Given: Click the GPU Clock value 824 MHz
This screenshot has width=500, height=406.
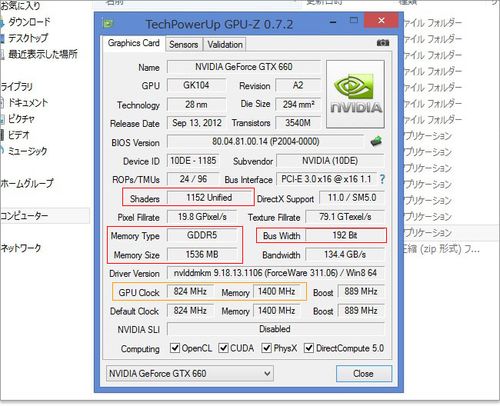Looking at the screenshot, I should (190, 292).
